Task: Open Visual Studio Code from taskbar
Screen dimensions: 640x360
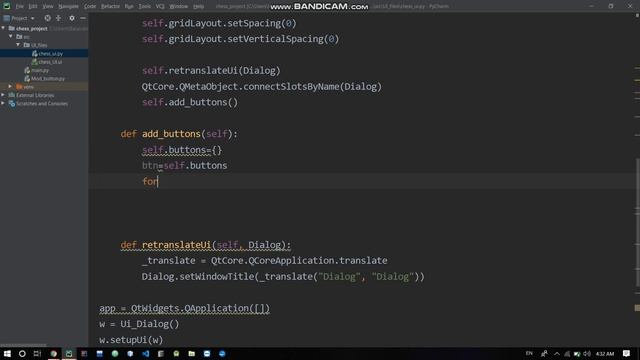Action: [146, 354]
